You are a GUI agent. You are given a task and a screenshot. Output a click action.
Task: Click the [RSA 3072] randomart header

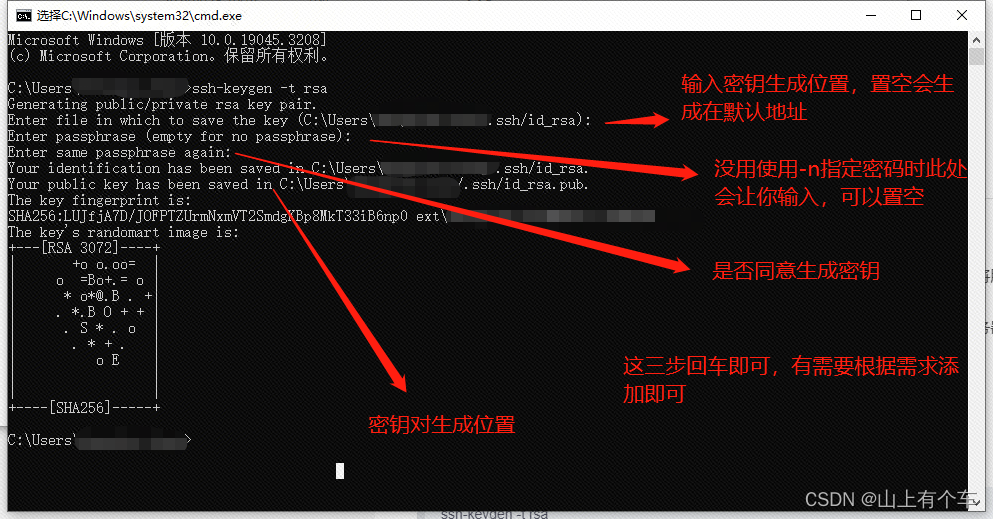(x=84, y=248)
